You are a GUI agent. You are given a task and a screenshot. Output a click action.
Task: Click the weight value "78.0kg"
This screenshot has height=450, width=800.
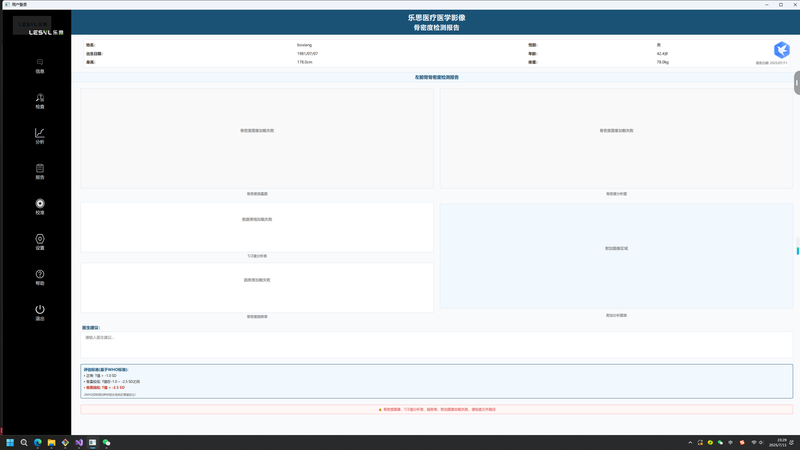click(x=662, y=62)
